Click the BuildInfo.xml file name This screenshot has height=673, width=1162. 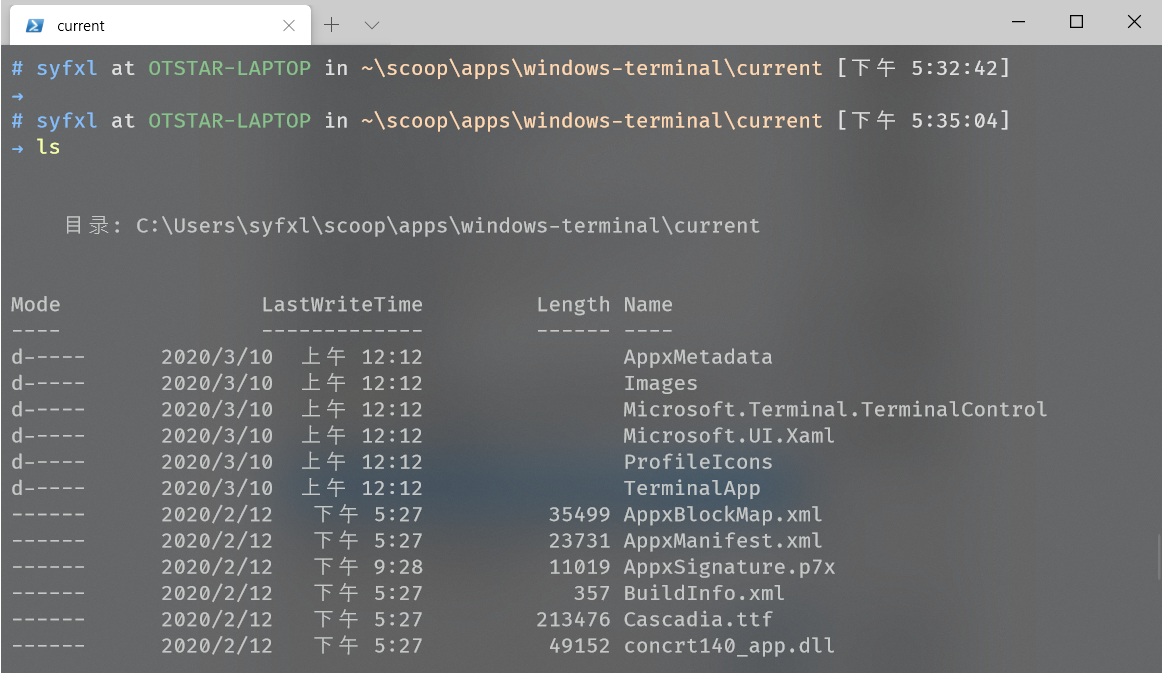point(704,593)
